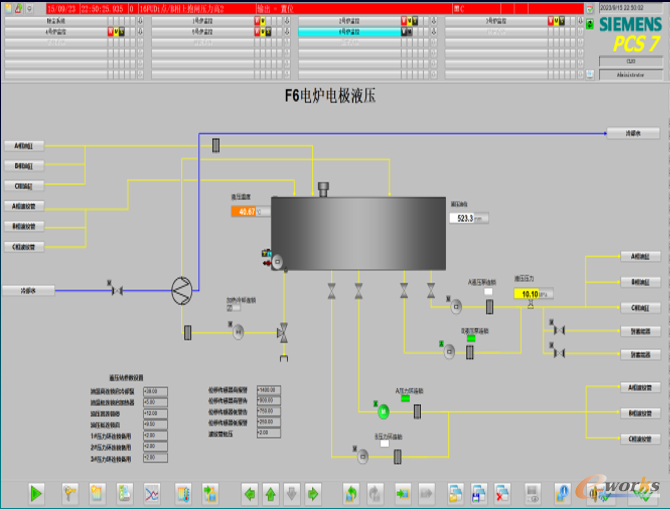Click the floppy disk save composition icon

click(x=479, y=494)
